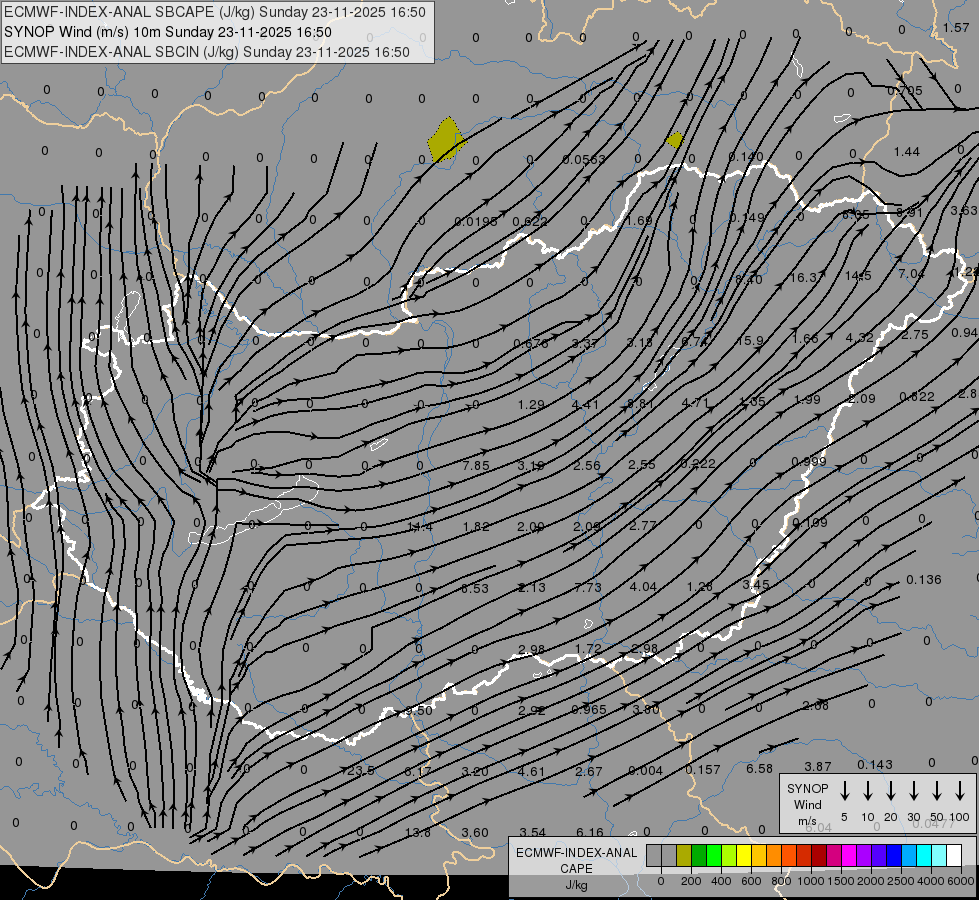Viewport: 979px width, 900px height.
Task: Click the 0.999 CAPE value on map
Action: tap(809, 461)
